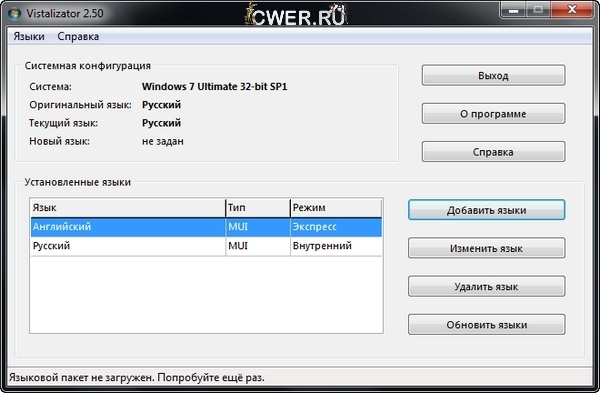This screenshot has width=600, height=393.
Task: Click the Vistalizator title bar icon
Action: pos(14,14)
